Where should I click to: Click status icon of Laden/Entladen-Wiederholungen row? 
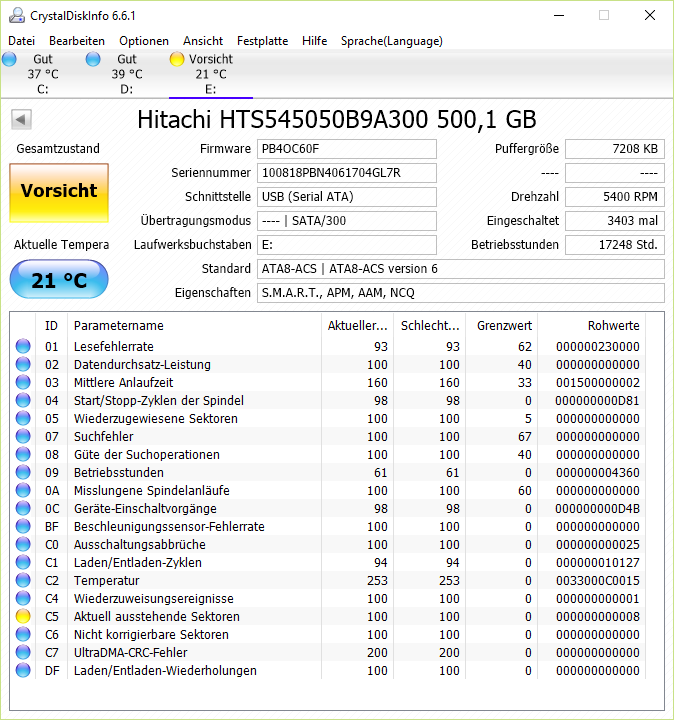(23, 670)
